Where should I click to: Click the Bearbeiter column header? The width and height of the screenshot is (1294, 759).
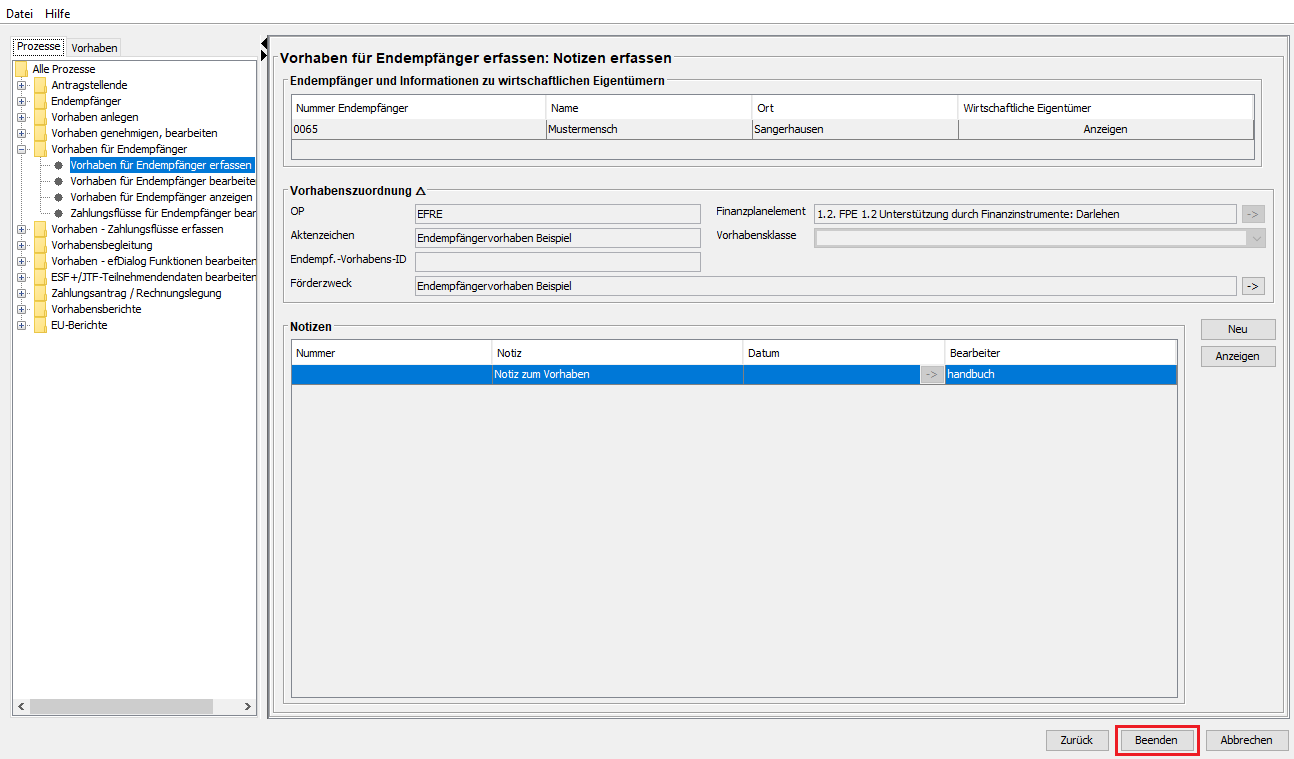(x=1060, y=353)
